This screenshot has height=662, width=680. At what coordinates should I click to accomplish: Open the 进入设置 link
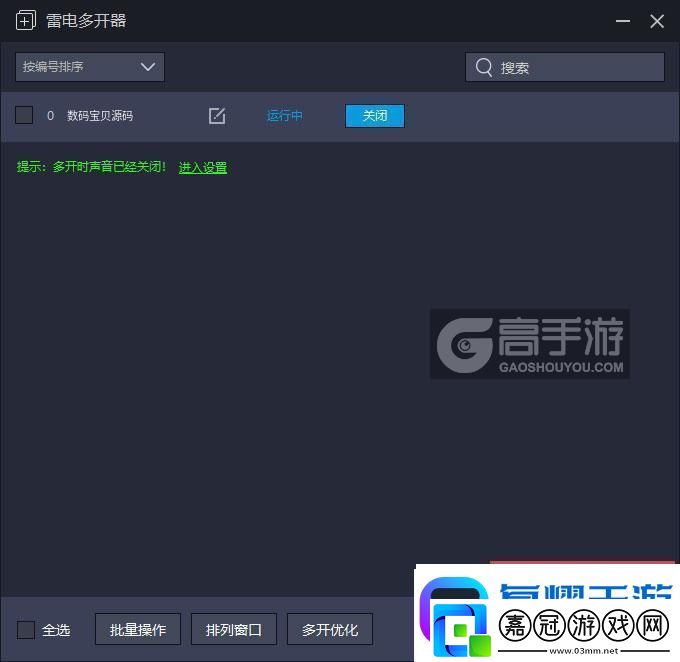click(x=203, y=167)
